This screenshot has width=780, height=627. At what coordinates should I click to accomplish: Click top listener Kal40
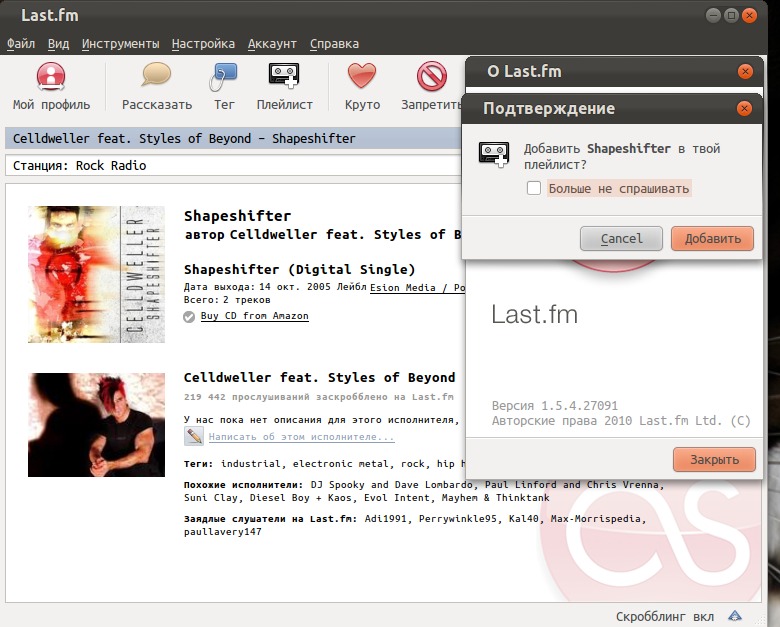coord(523,519)
